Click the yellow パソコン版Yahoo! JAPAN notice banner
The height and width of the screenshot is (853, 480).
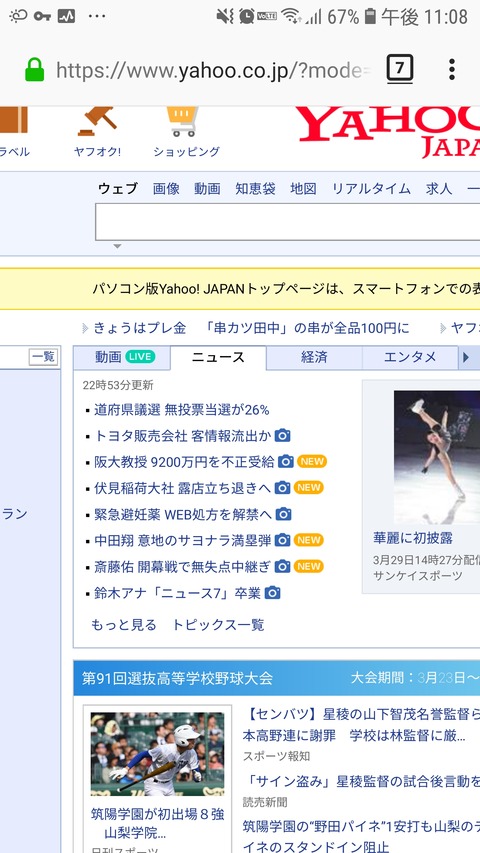[x=240, y=289]
